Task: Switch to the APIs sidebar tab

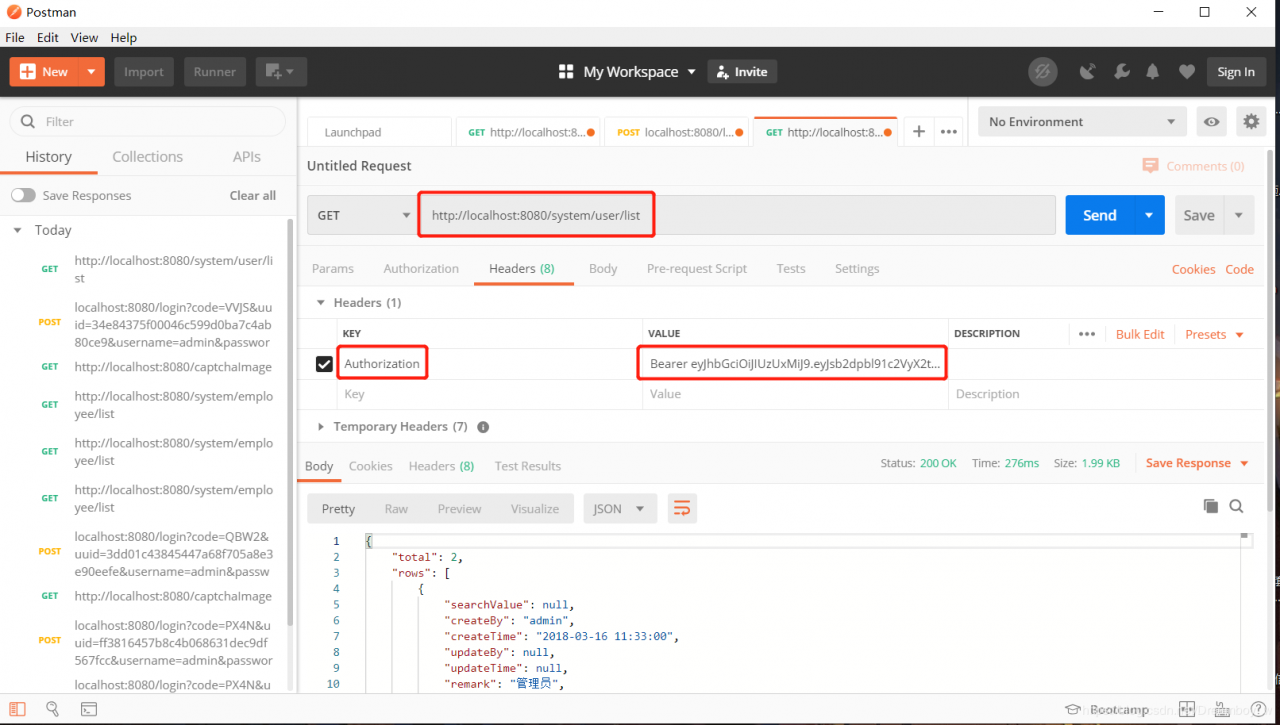Action: click(x=246, y=157)
